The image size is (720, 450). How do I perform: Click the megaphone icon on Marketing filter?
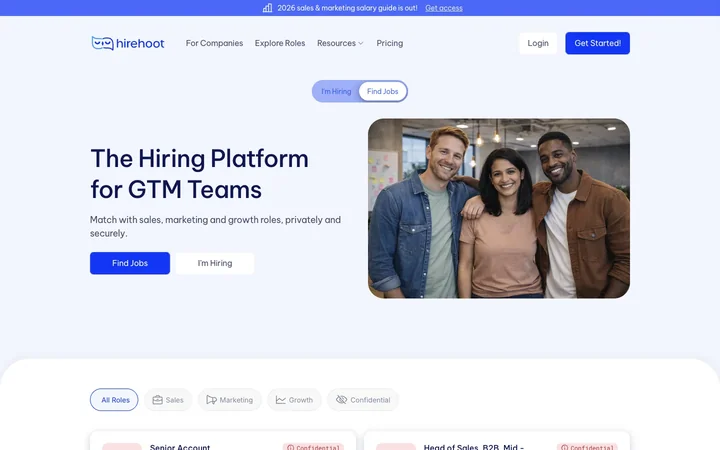point(211,400)
